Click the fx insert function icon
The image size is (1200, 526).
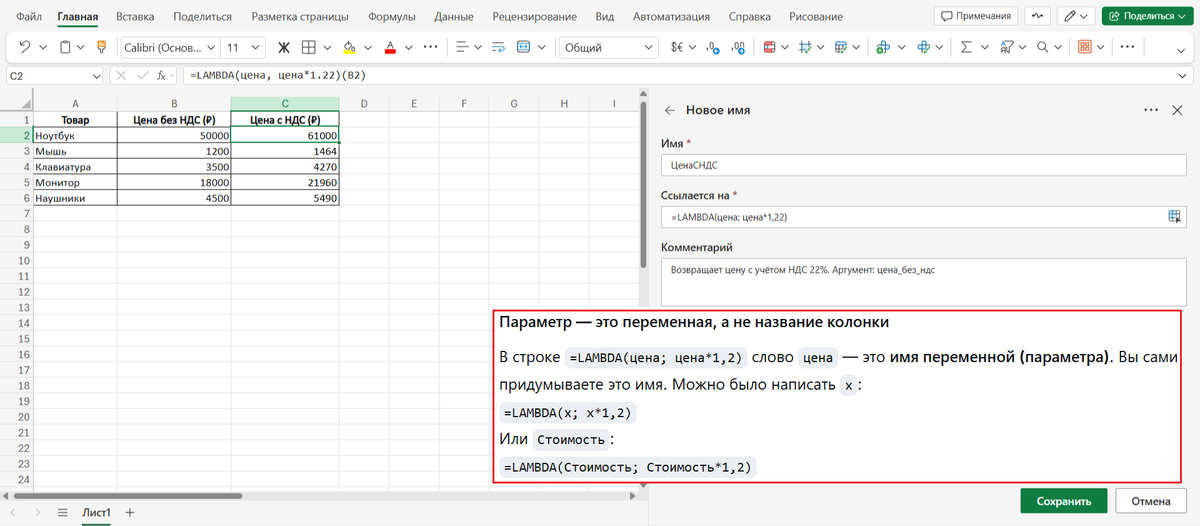click(x=160, y=75)
